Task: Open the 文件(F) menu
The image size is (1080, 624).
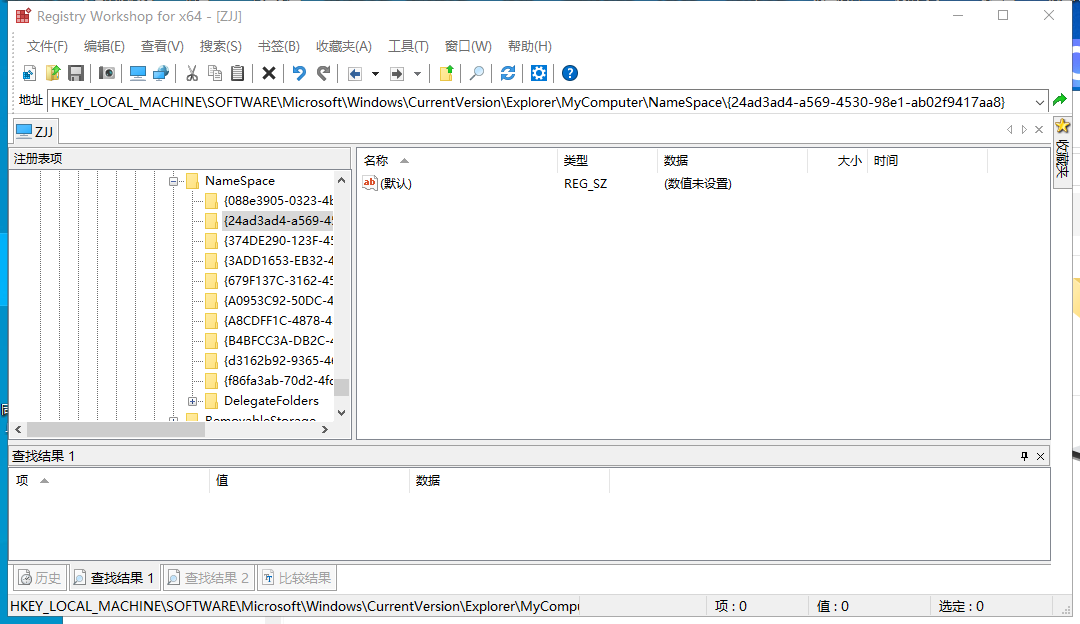Action: tap(47, 46)
